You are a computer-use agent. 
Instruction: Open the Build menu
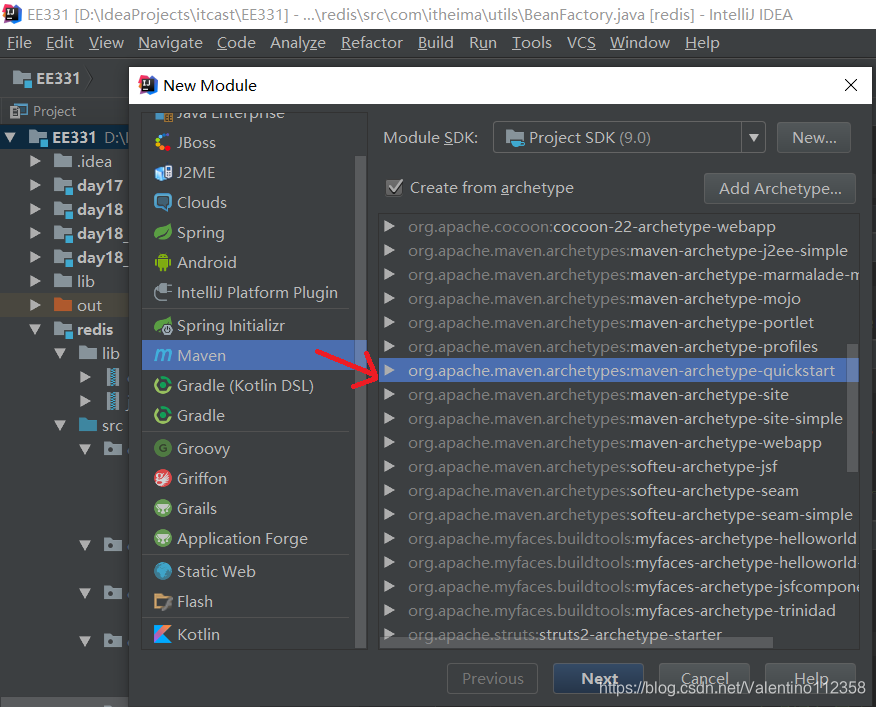tap(436, 43)
